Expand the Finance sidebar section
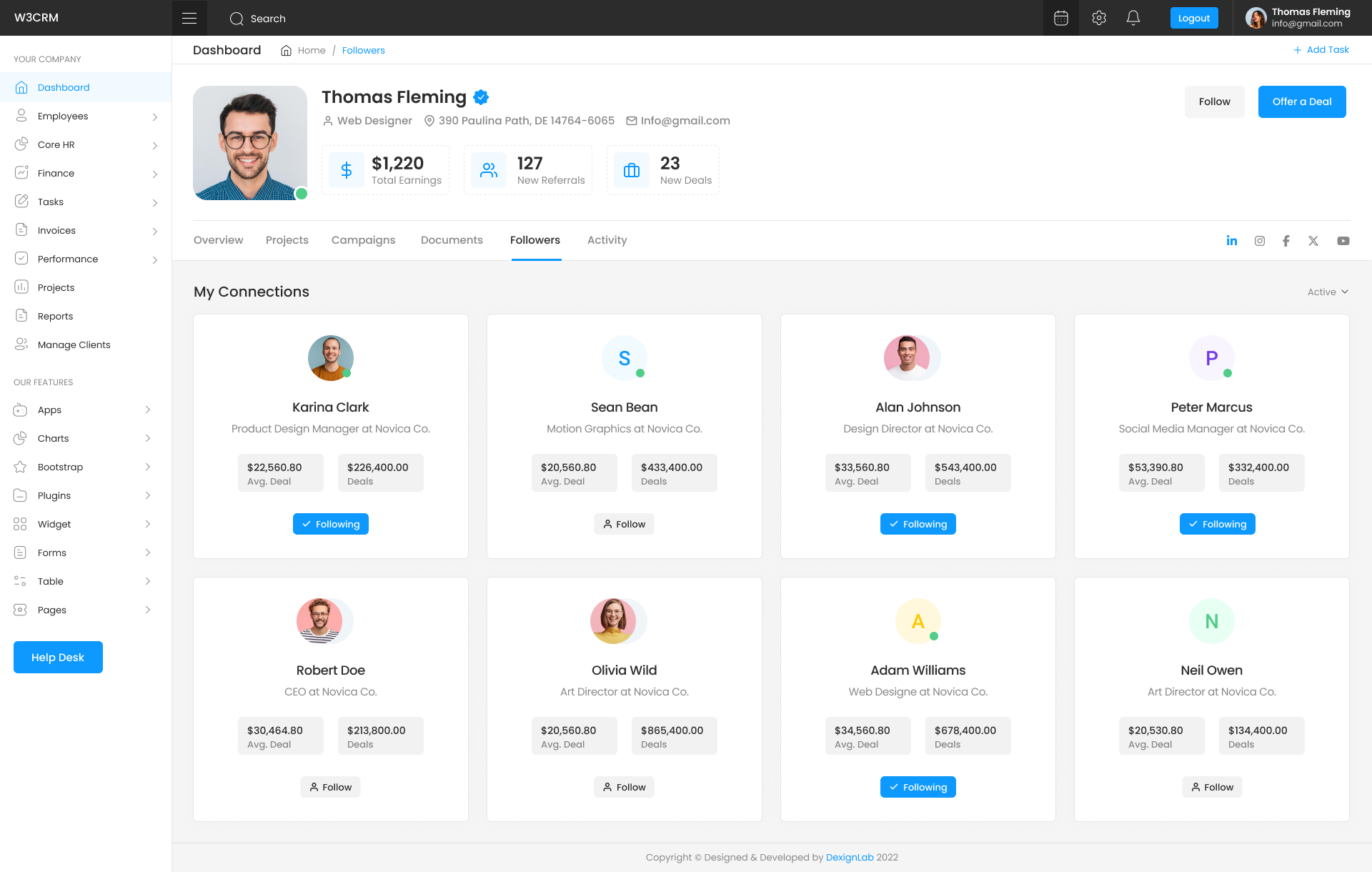Viewport: 1372px width, 872px height. tap(56, 173)
